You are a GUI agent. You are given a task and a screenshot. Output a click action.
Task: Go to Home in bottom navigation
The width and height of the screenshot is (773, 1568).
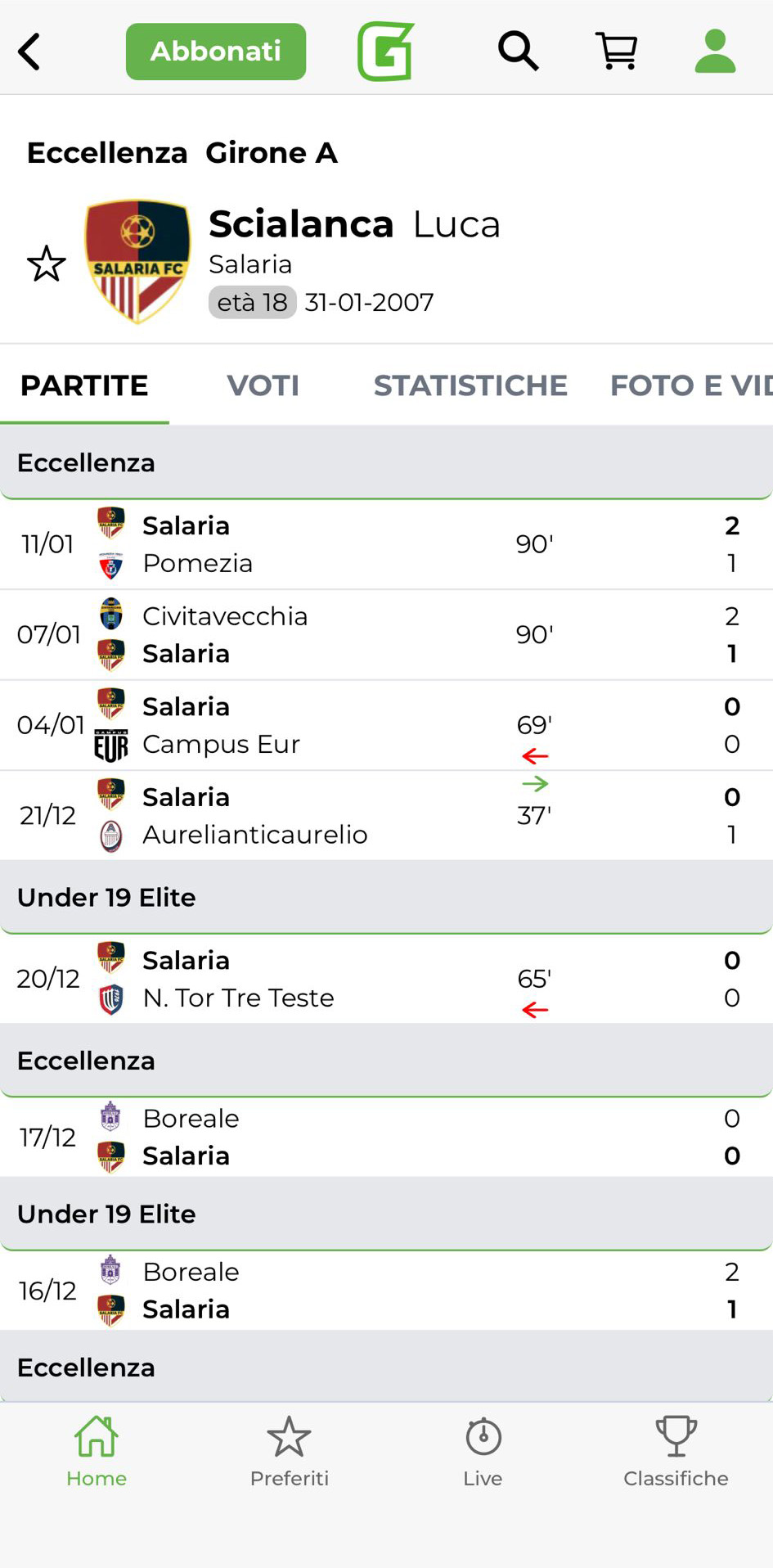[x=97, y=1452]
